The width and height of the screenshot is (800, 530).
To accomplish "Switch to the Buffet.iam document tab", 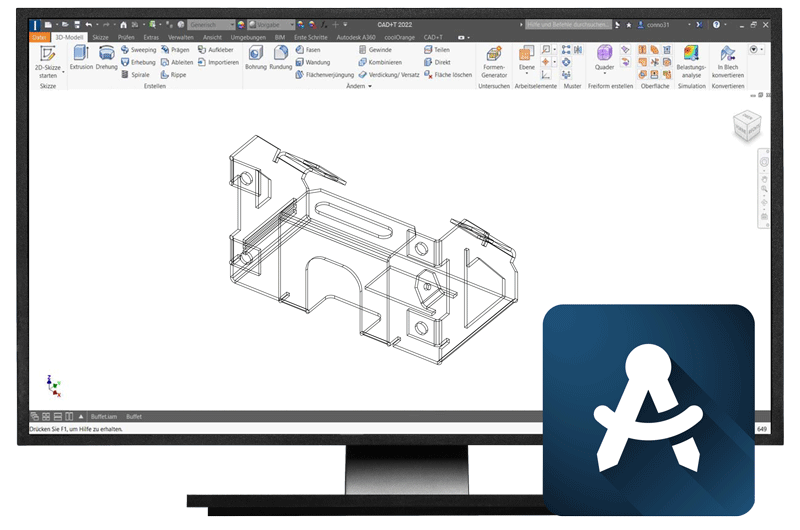I will coord(104,417).
